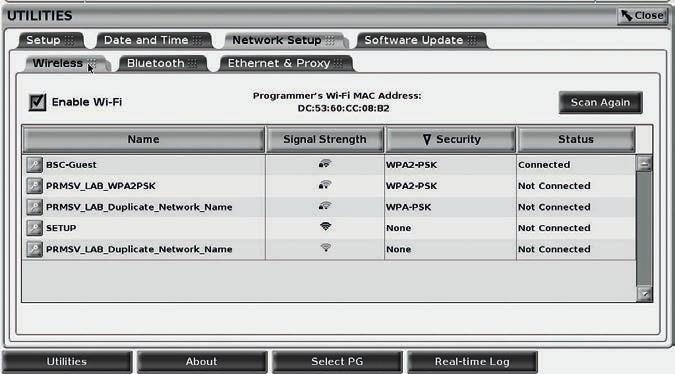The image size is (675, 374).
Task: Click signal strength icon of SETUP network
Action: point(325,226)
